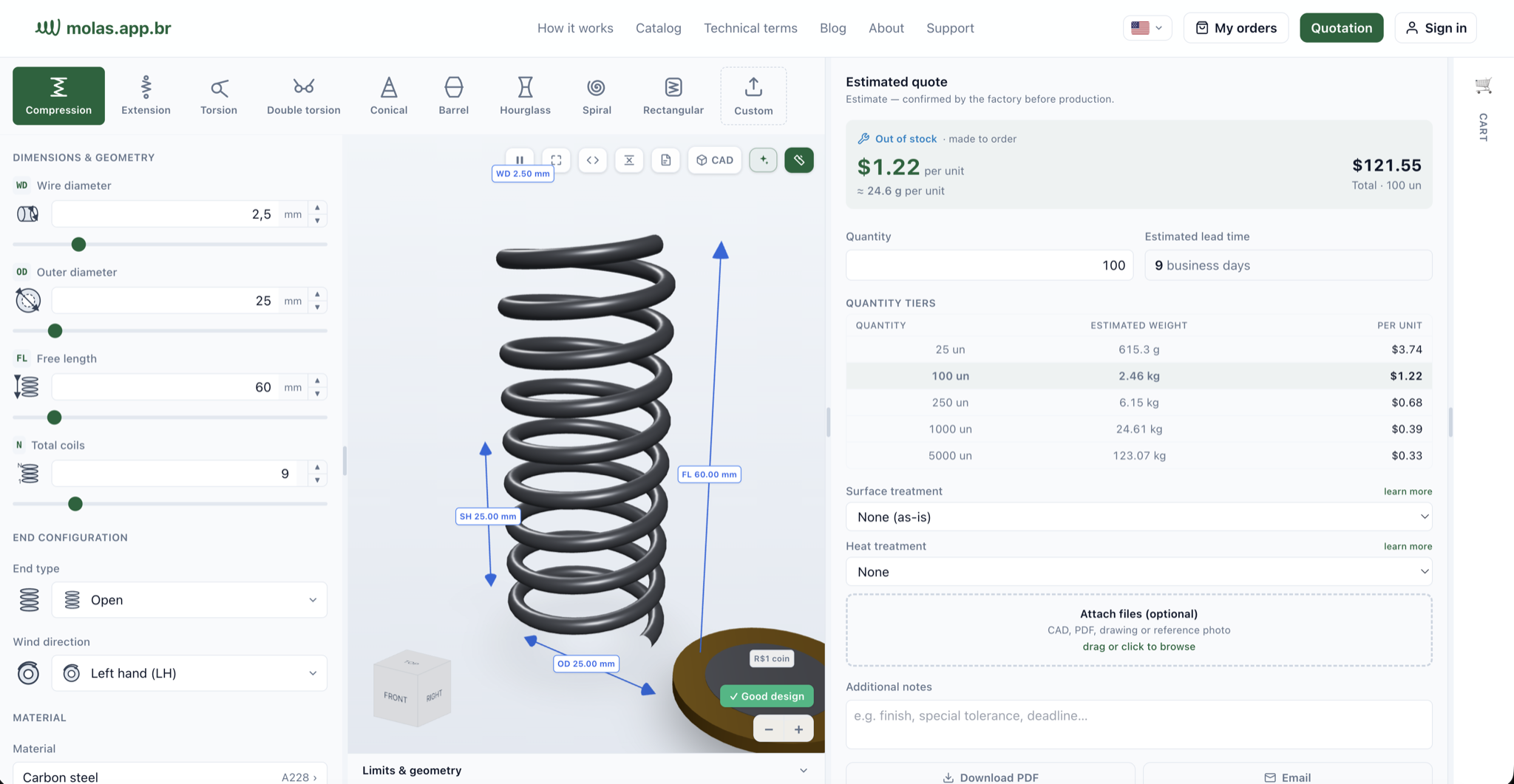Image resolution: width=1514 pixels, height=784 pixels.
Task: Select the 250 un quantity tier
Action: pyautogui.click(x=1138, y=403)
